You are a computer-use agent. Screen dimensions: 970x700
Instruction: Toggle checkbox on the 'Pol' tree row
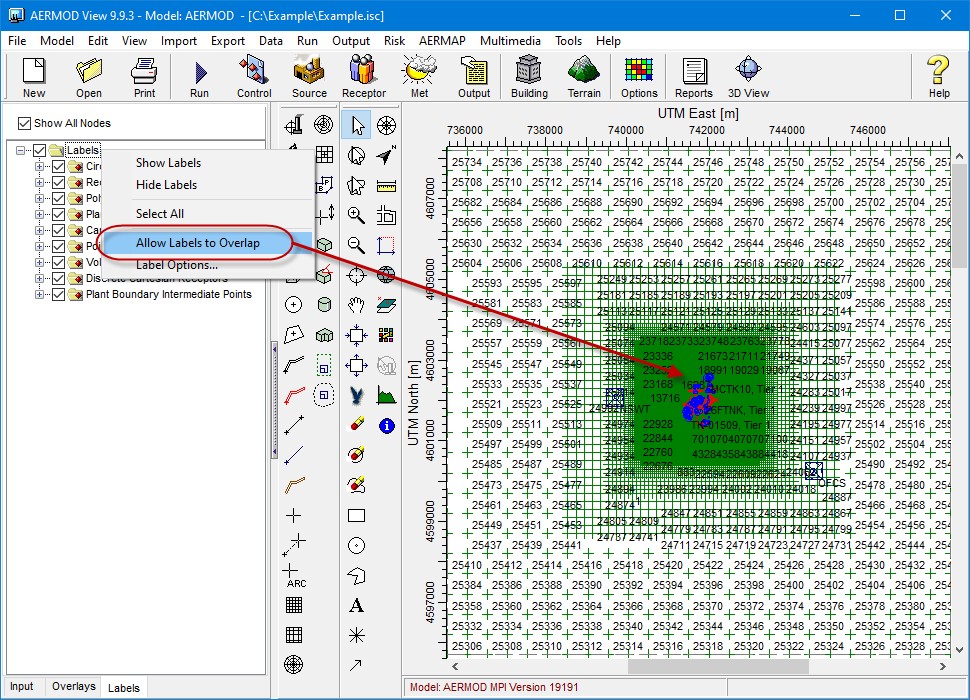[x=58, y=198]
